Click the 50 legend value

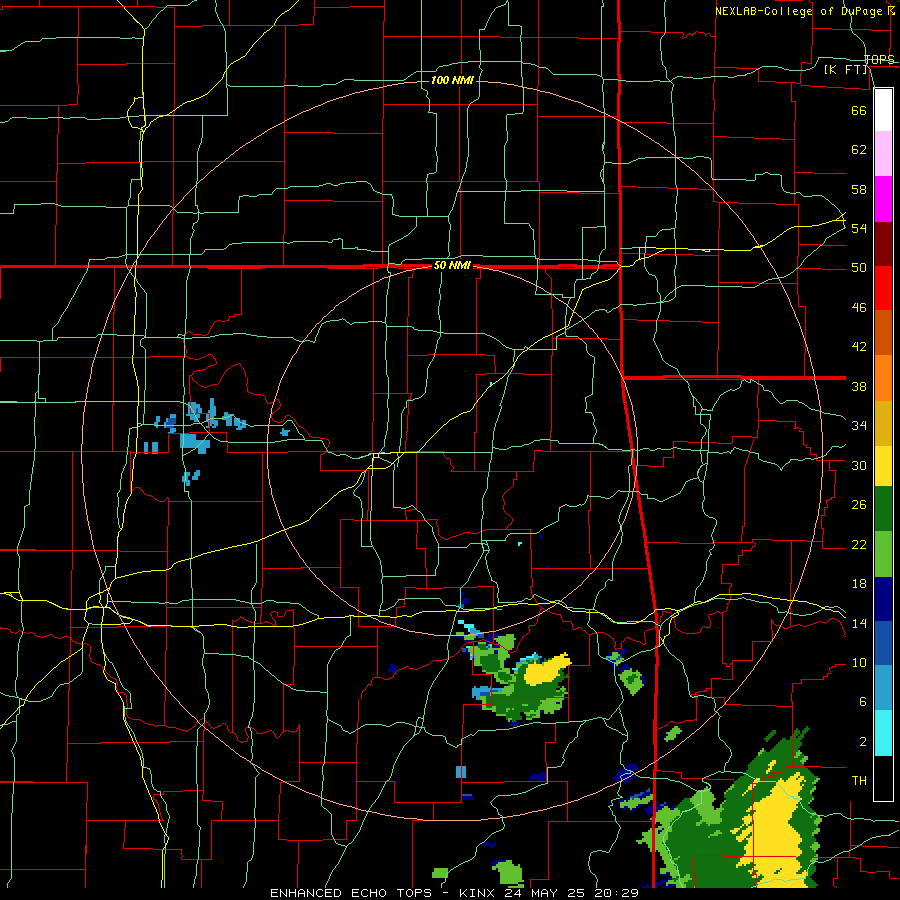pos(859,268)
